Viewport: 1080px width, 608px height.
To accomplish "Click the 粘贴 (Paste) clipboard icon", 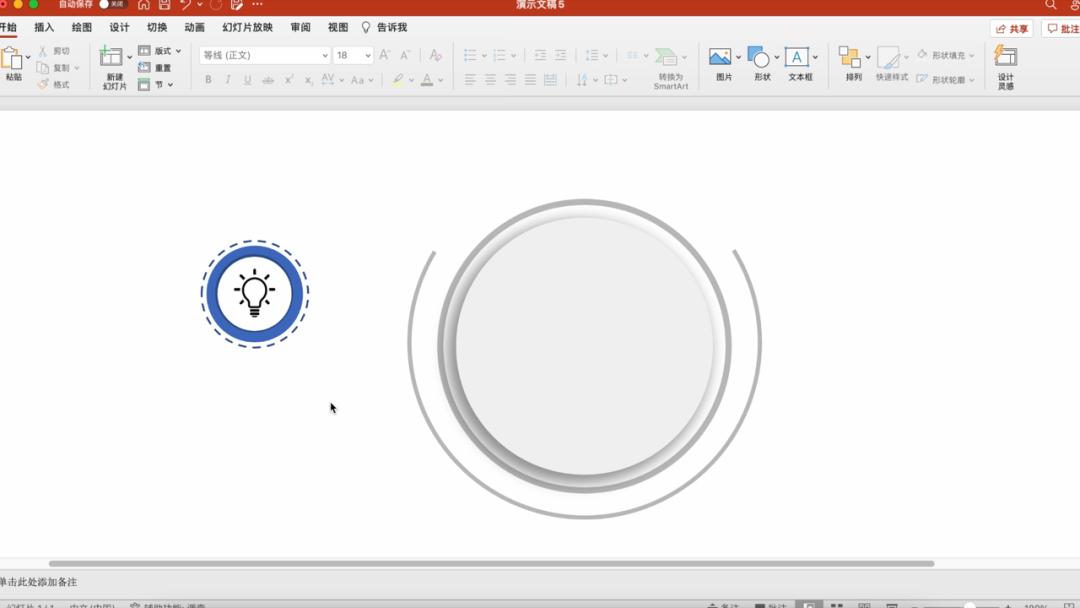I will coord(12,59).
